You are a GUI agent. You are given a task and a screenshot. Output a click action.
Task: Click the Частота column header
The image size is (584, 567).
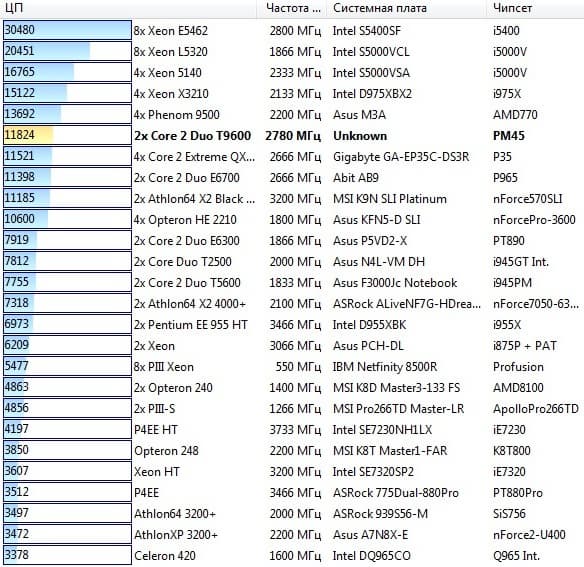click(x=292, y=8)
